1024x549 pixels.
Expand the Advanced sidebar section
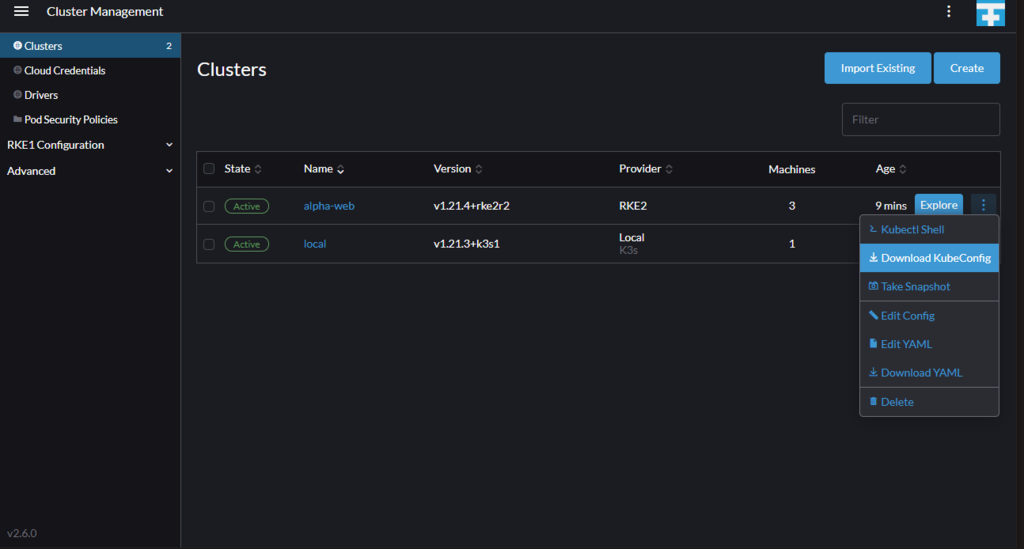coord(90,171)
